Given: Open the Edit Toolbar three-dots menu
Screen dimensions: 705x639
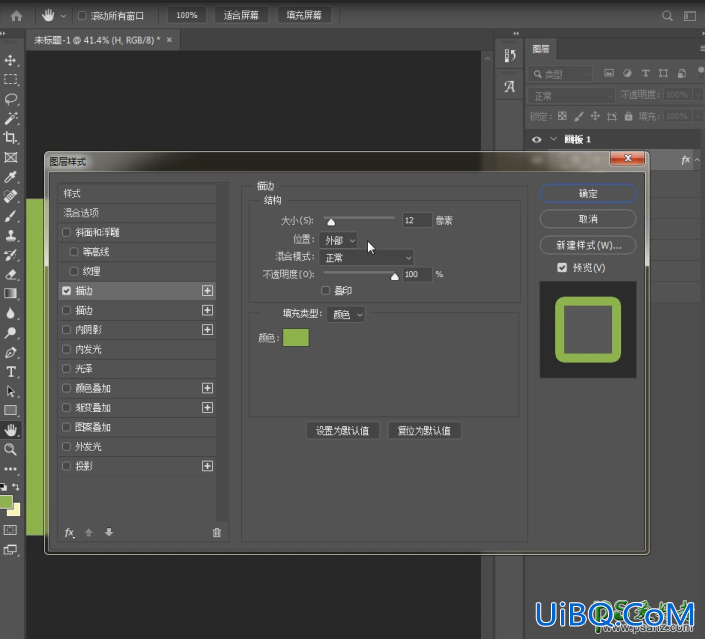Looking at the screenshot, I should pyautogui.click(x=10, y=469).
